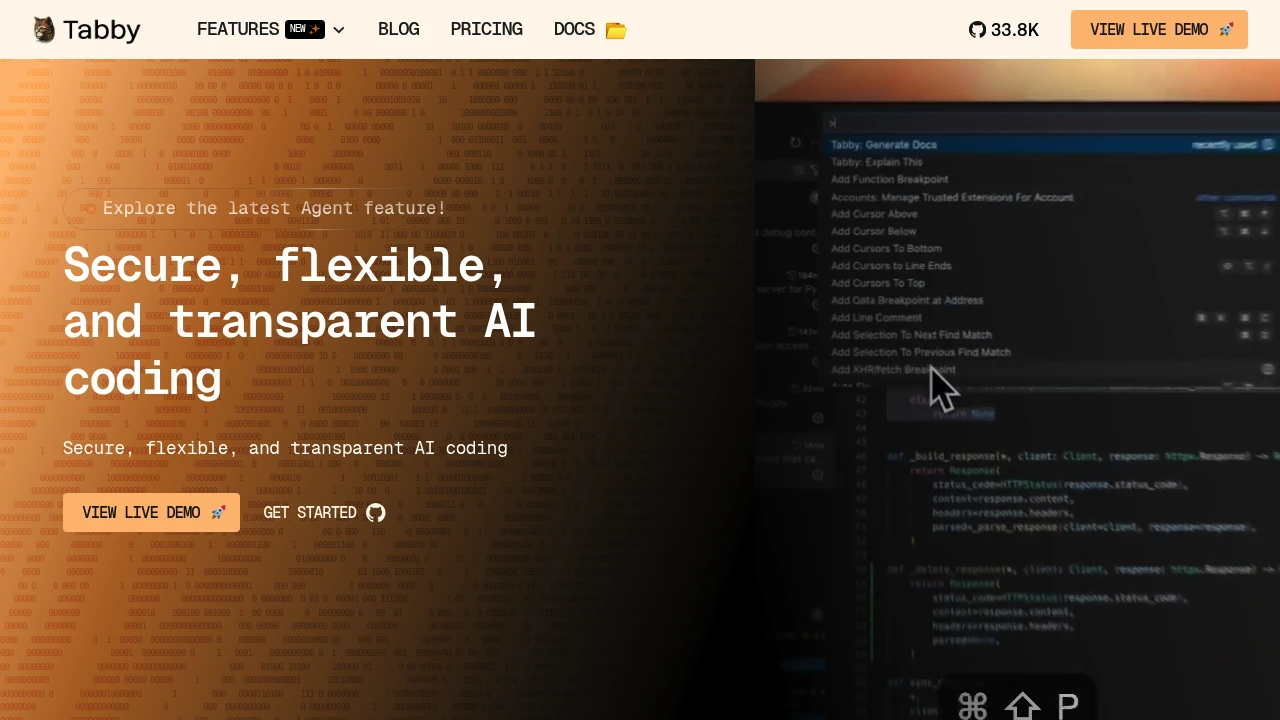Click the command key icon in video overlay

973,706
